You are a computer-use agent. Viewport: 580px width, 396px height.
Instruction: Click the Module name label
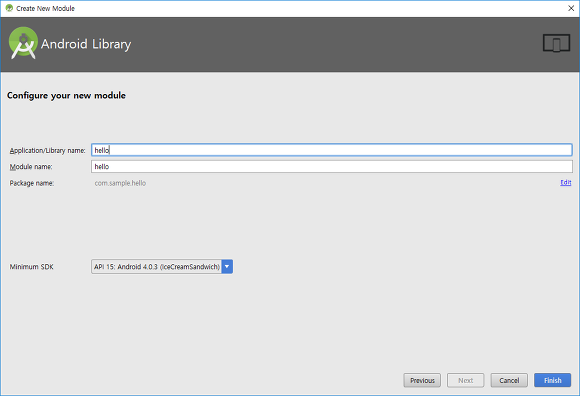pos(31,167)
